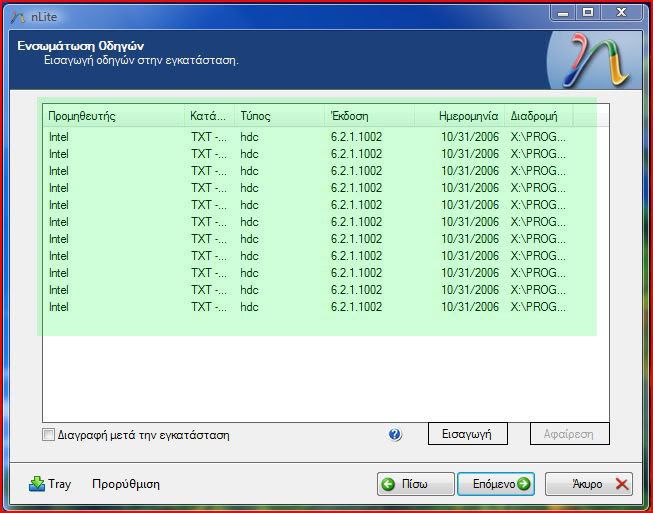This screenshot has width=653, height=513.
Task: Cancel using the red X Άκυρο icon
Action: [622, 484]
